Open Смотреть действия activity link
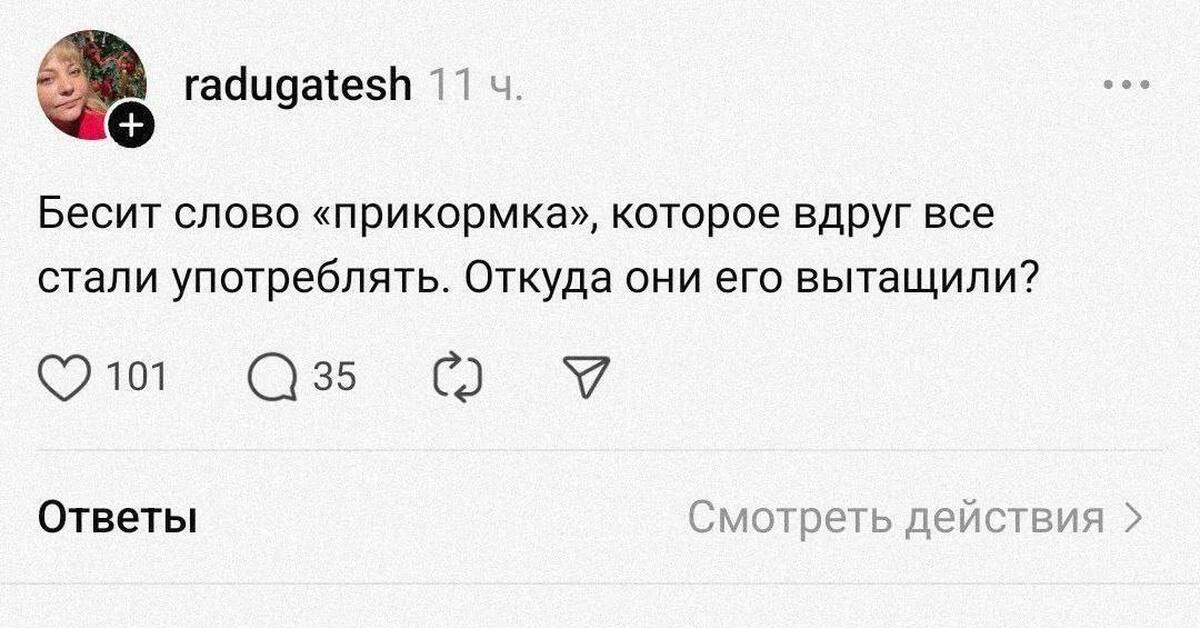Image resolution: width=1200 pixels, height=628 pixels. (896, 519)
